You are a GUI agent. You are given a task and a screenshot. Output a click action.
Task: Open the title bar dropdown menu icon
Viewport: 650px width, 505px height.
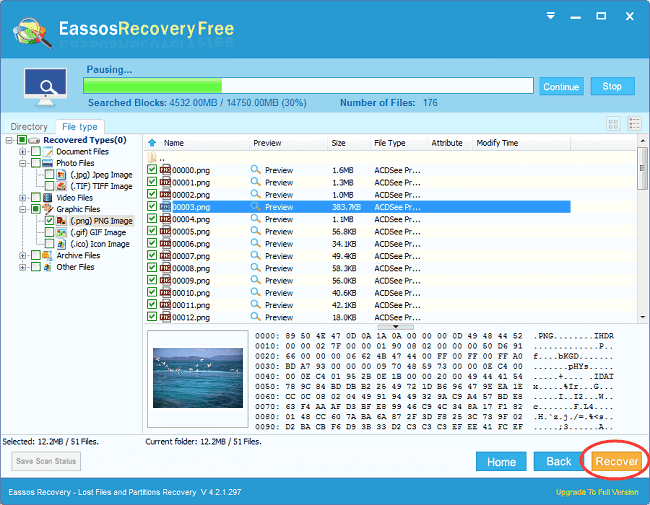pyautogui.click(x=551, y=16)
